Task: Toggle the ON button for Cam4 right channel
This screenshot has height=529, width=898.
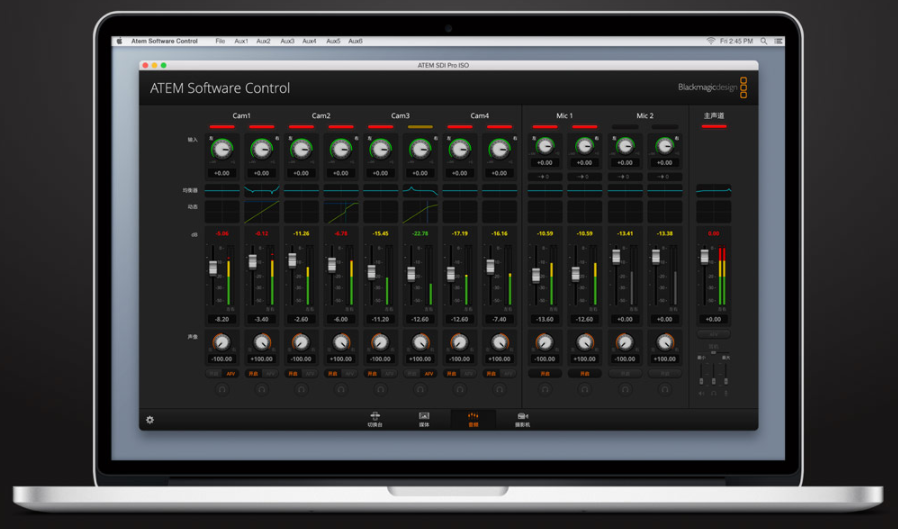Action: [491, 374]
